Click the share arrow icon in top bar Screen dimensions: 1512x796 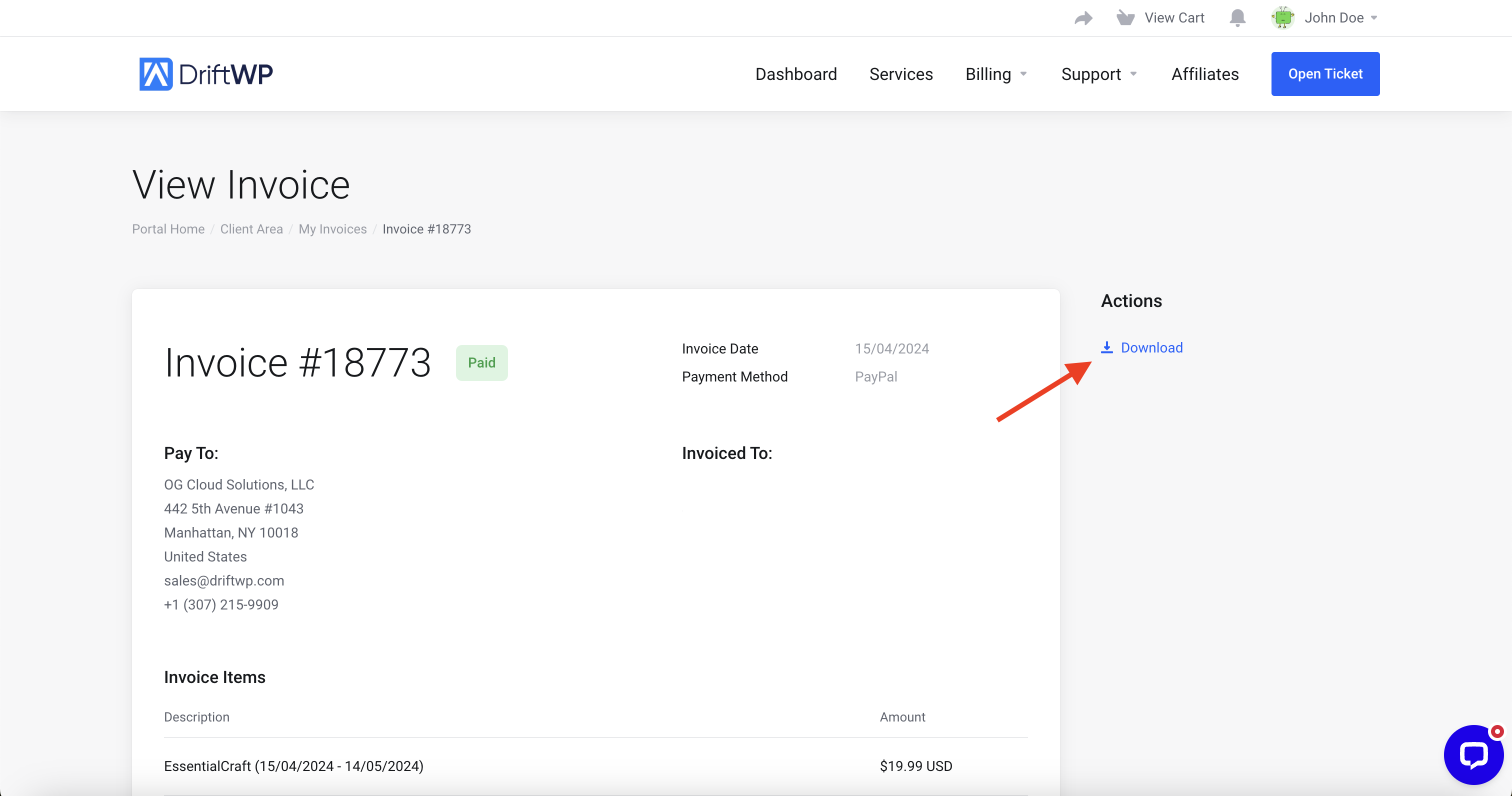pos(1083,18)
